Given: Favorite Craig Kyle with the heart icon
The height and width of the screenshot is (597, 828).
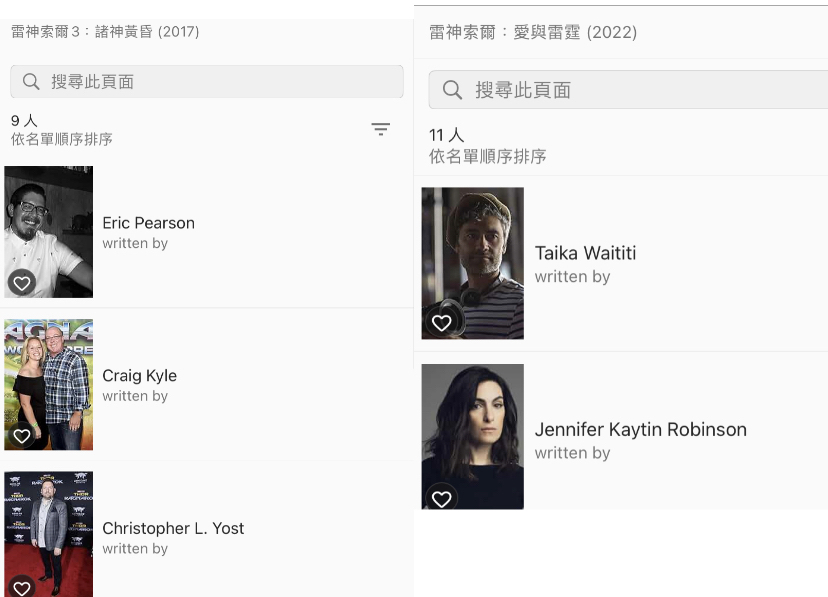Looking at the screenshot, I should point(21,436).
